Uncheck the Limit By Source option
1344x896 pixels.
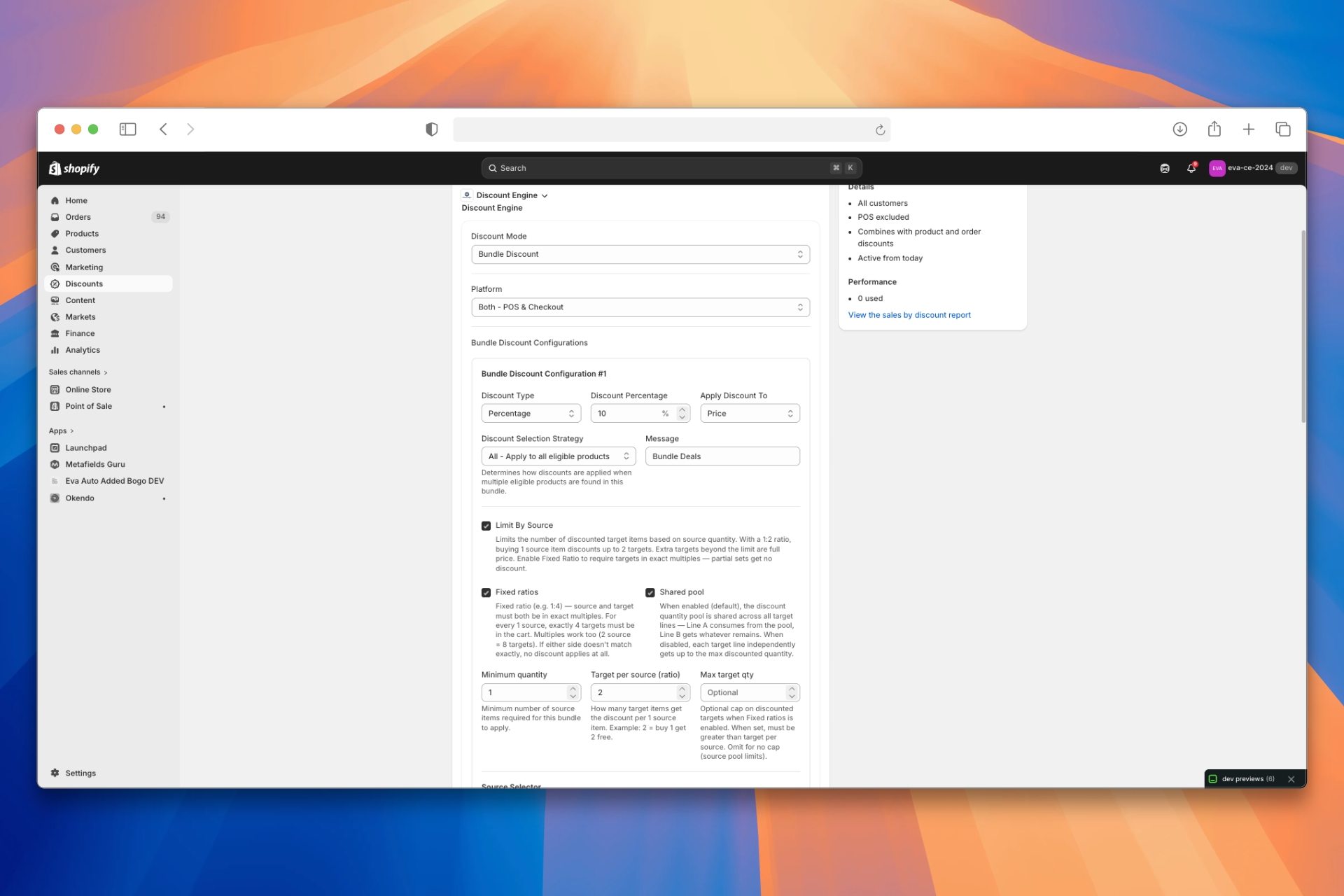click(x=486, y=525)
